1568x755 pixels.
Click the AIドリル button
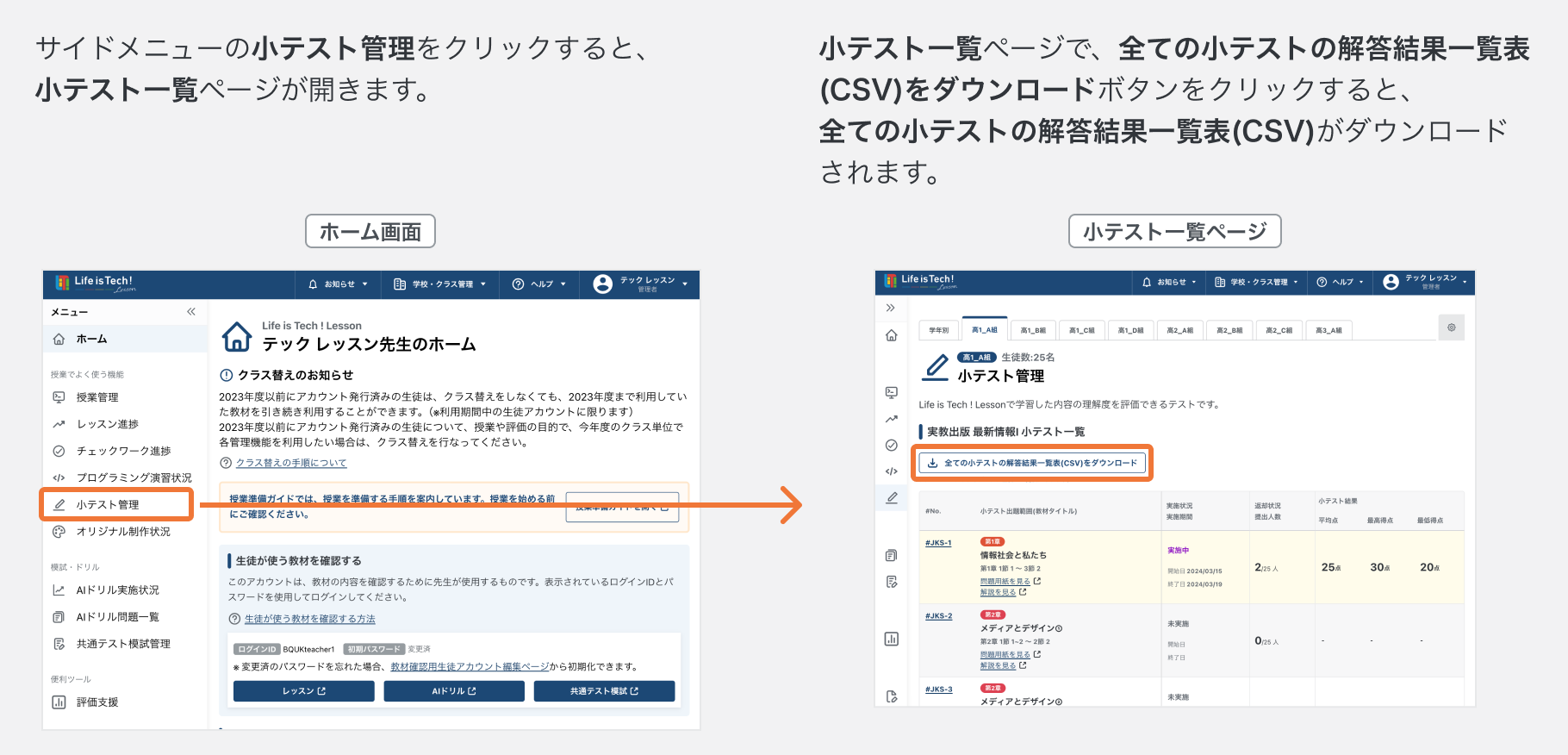coord(454,691)
